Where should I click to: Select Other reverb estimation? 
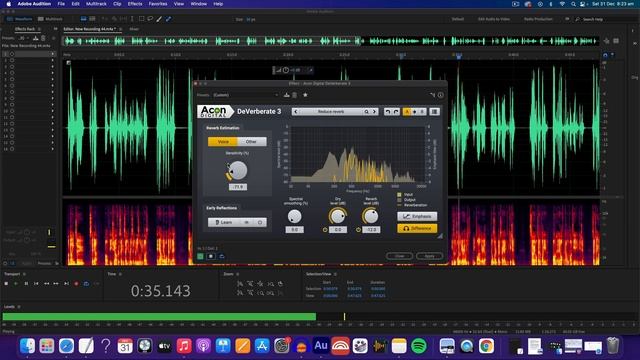click(251, 142)
